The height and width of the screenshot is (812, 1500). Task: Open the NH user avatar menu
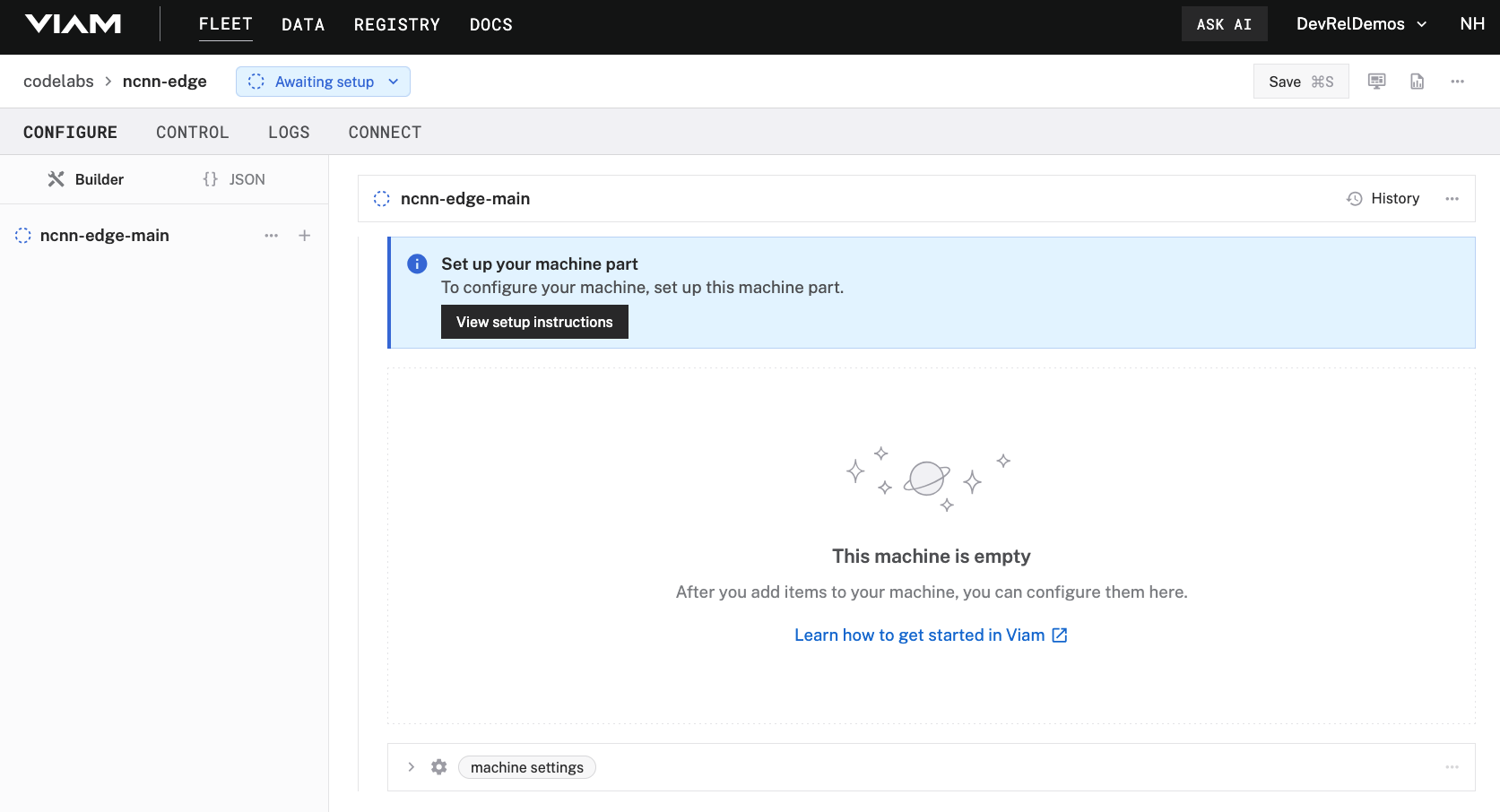click(x=1472, y=24)
